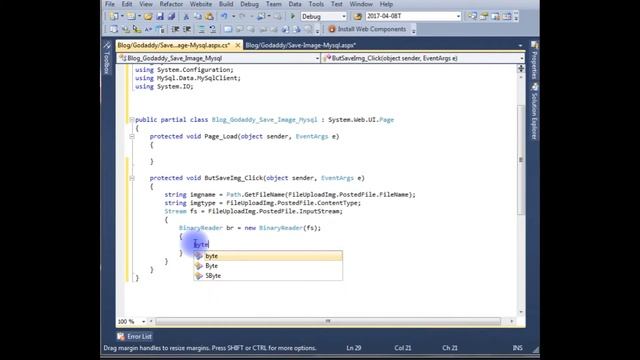This screenshot has width=640, height=360.
Task: Click the horizontal scrollbar thumb in the editor
Action: click(x=328, y=322)
